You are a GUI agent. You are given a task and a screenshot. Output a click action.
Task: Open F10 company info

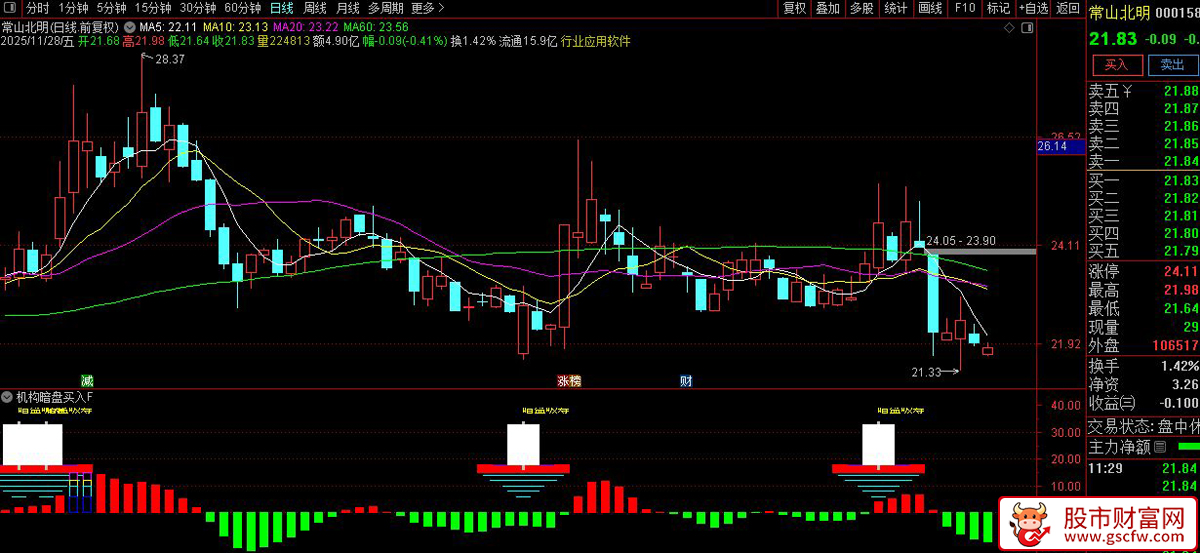coord(964,8)
